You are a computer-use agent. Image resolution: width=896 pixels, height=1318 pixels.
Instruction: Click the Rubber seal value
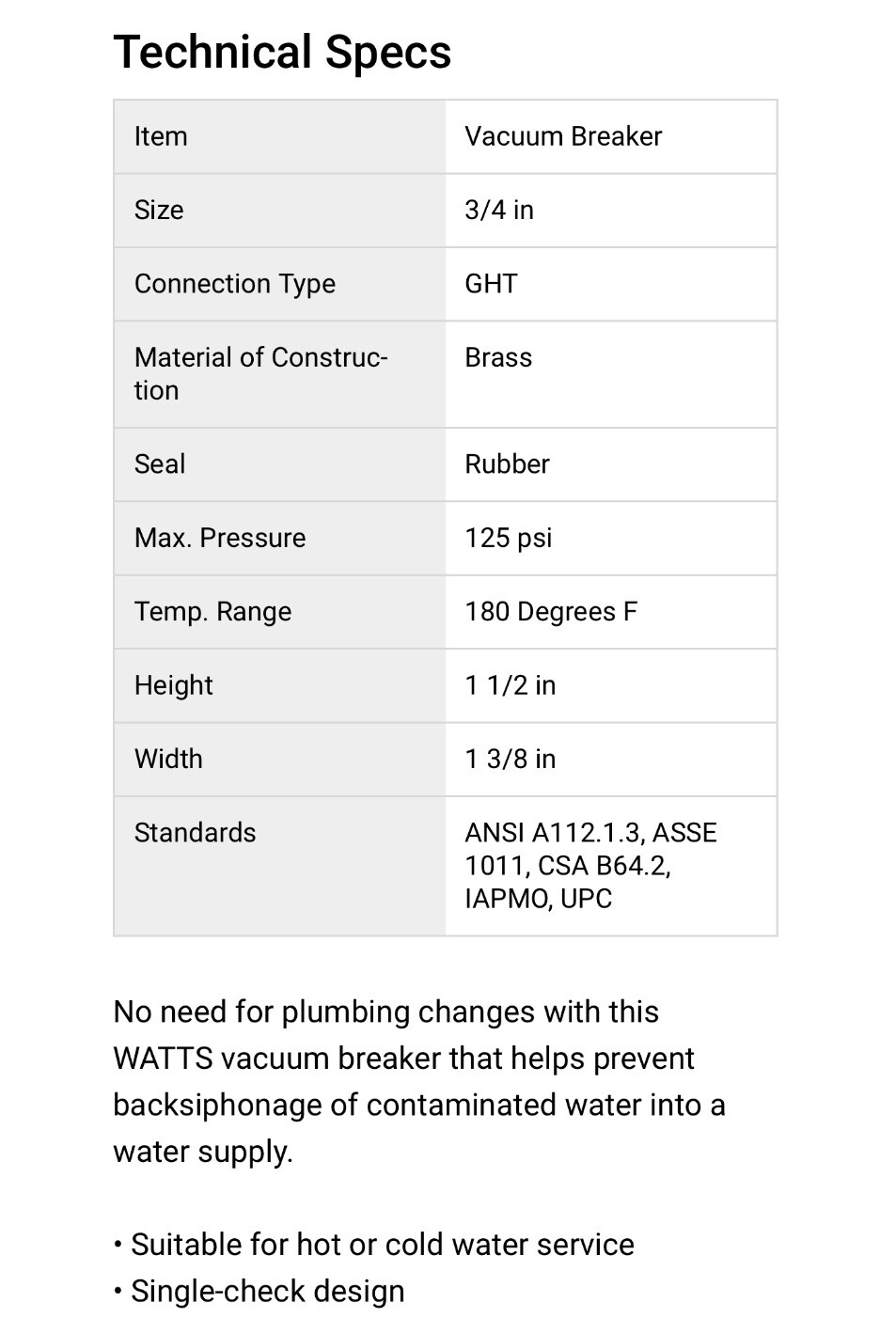(507, 464)
